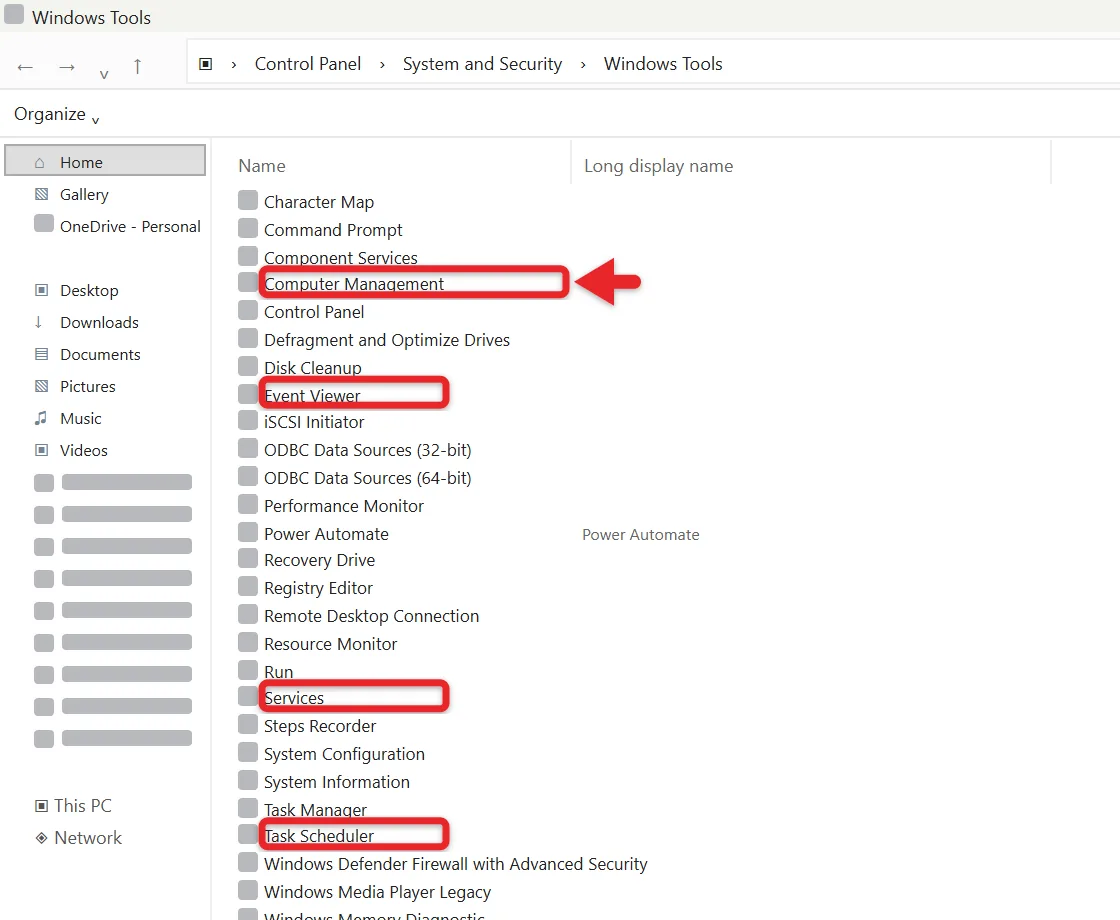Select the Event Viewer entry
1120x920 pixels.
coord(312,396)
